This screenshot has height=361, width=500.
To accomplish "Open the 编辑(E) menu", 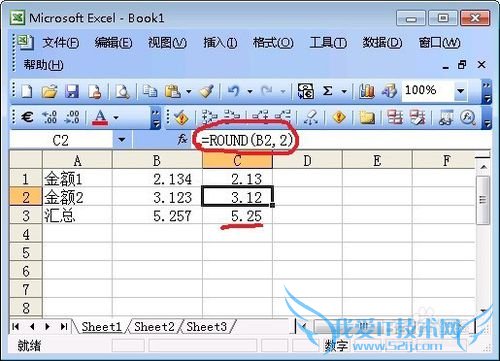I will pyautogui.click(x=113, y=43).
